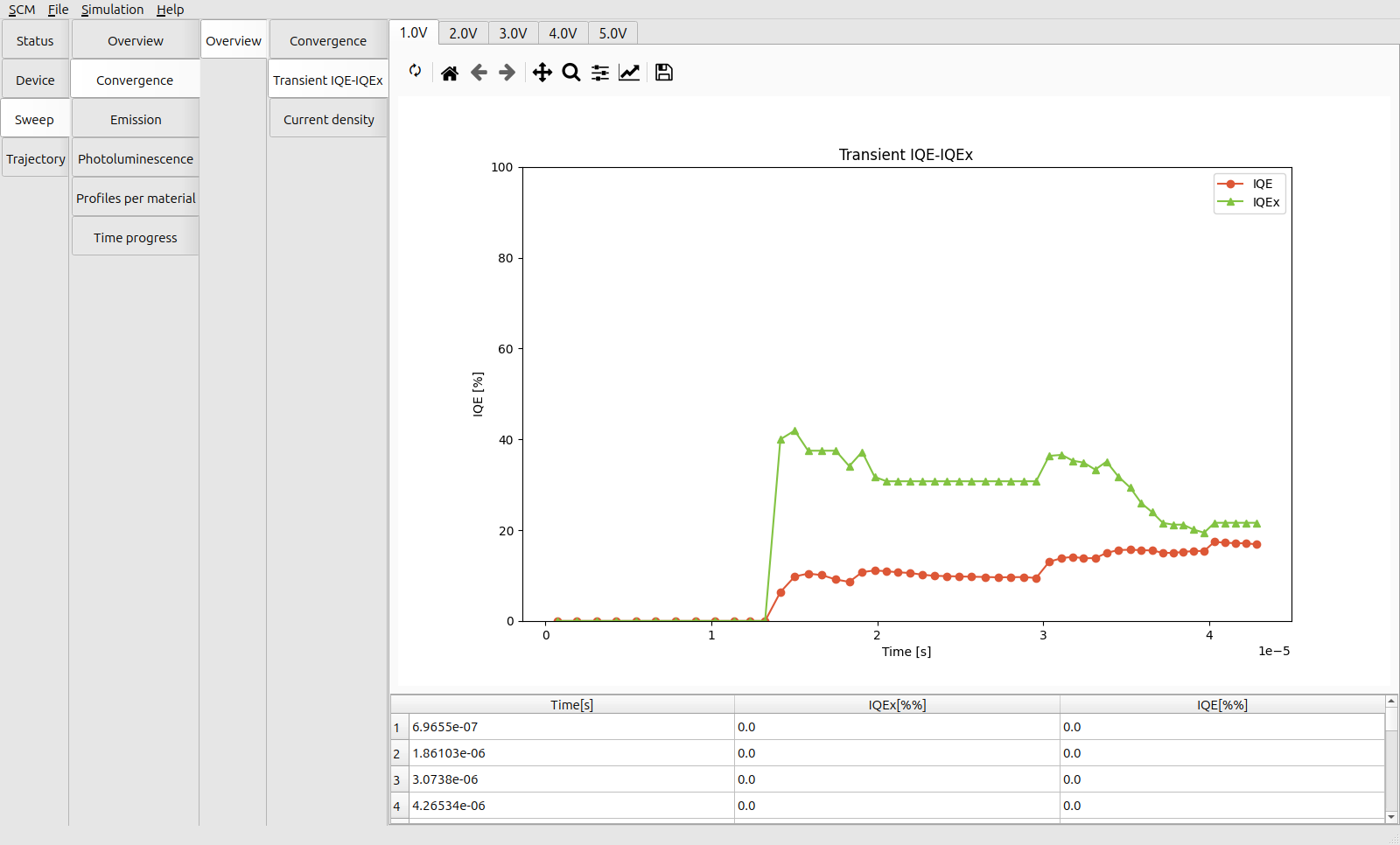Switch to the 5.0V voltage tab
Viewport: 1400px width, 845px height.
(612, 33)
